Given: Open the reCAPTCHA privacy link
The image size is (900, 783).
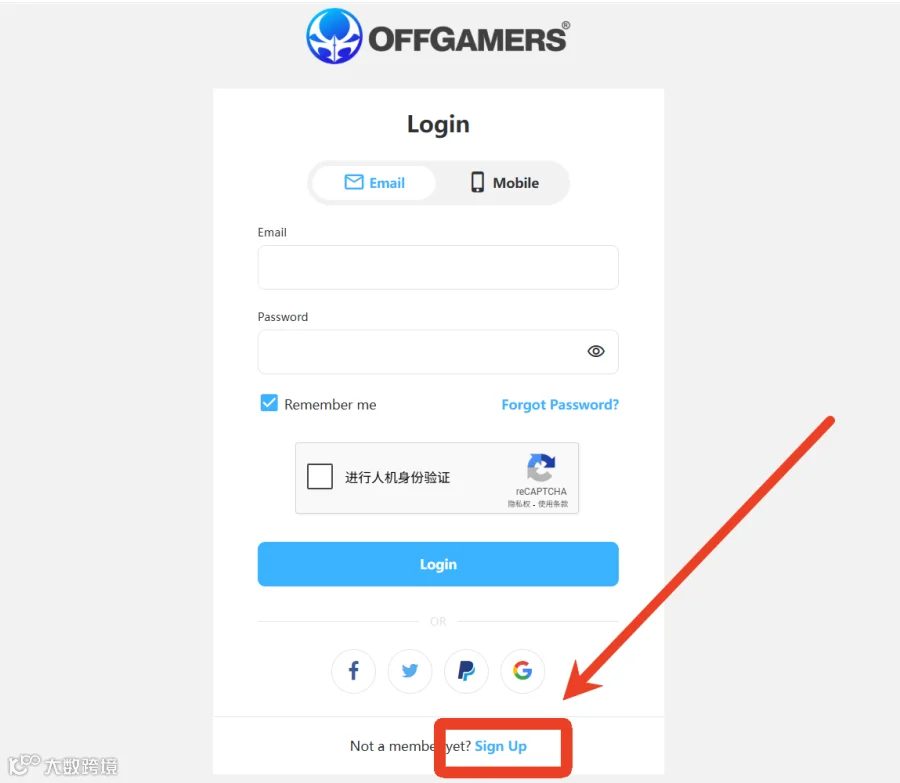Looking at the screenshot, I should click(518, 504).
